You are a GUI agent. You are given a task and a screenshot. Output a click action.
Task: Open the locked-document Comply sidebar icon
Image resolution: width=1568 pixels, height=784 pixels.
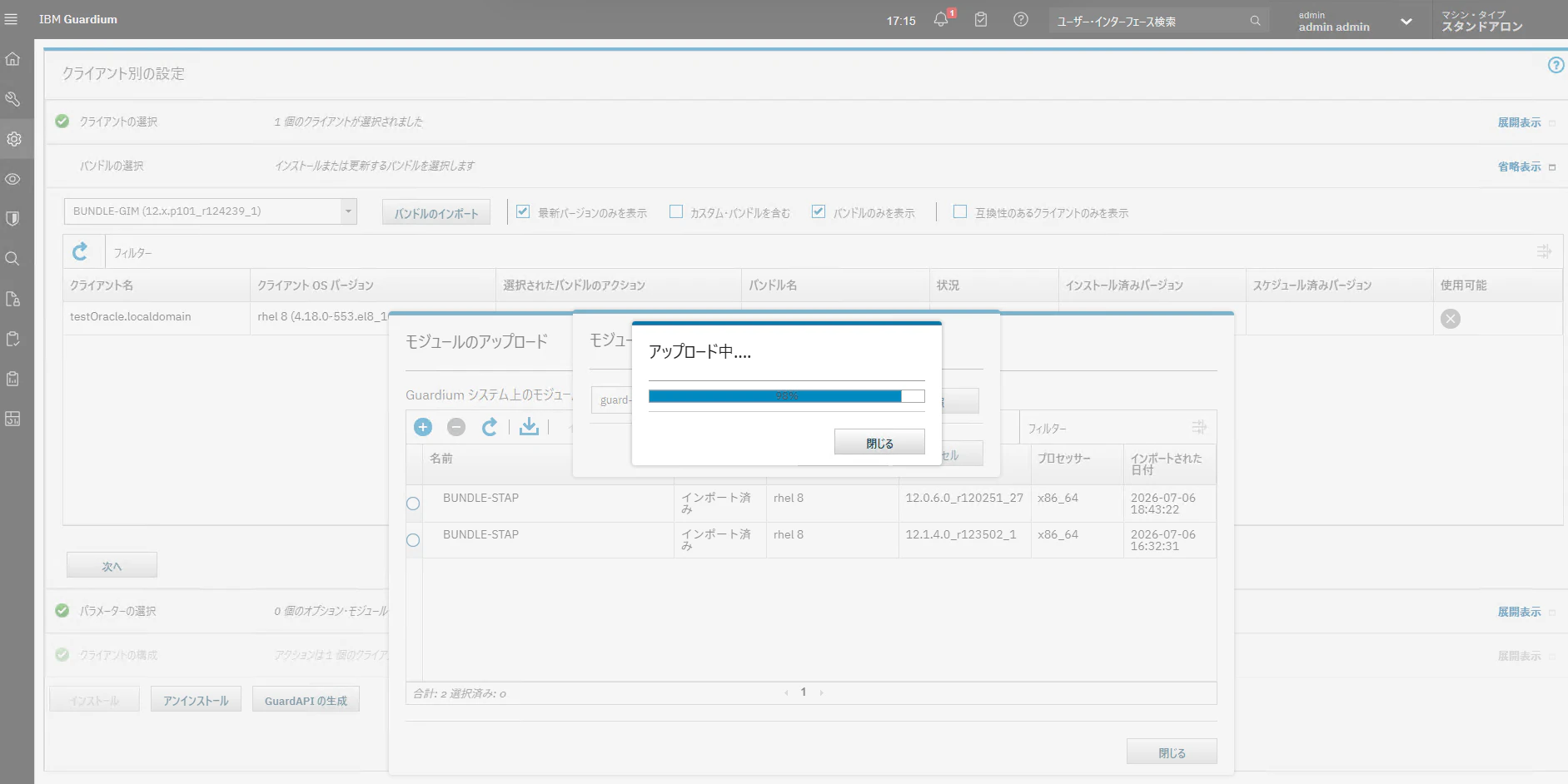[12, 299]
